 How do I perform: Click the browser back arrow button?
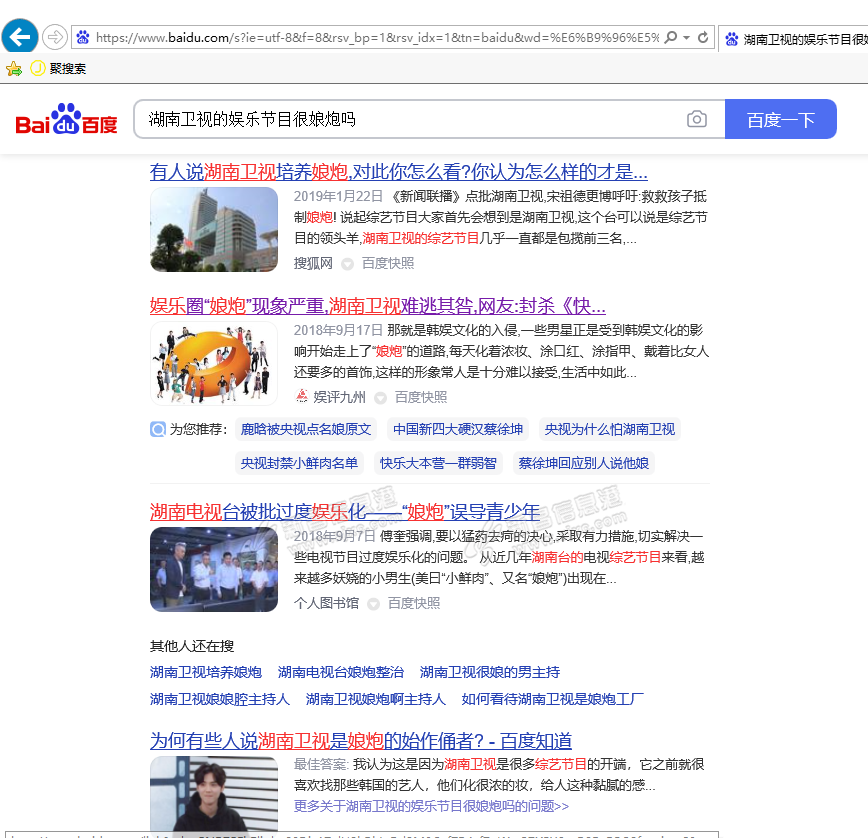point(20,37)
